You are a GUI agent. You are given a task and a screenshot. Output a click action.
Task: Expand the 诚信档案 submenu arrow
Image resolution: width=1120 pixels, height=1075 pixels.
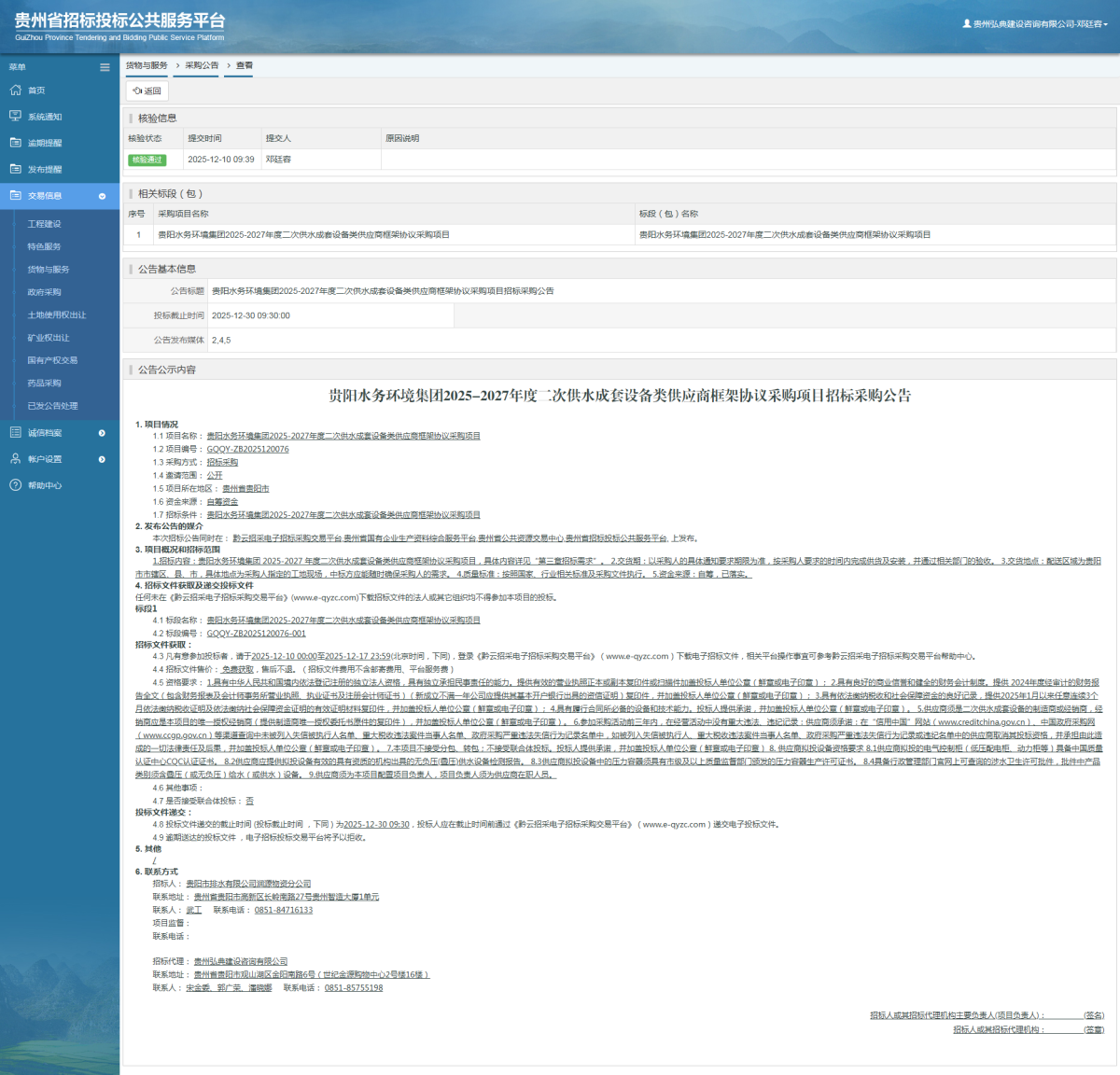(102, 433)
